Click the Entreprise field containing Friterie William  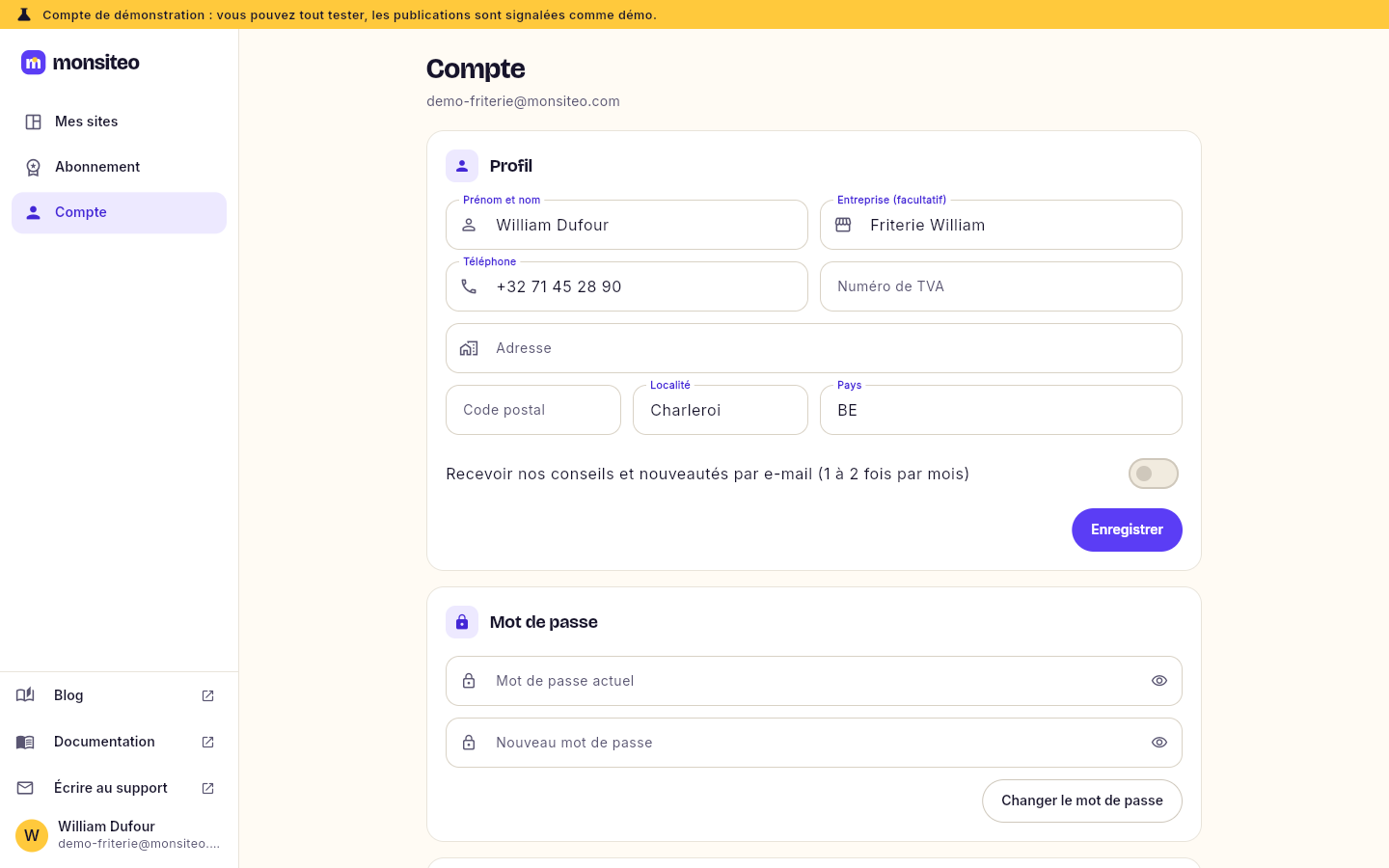[x=1001, y=225]
